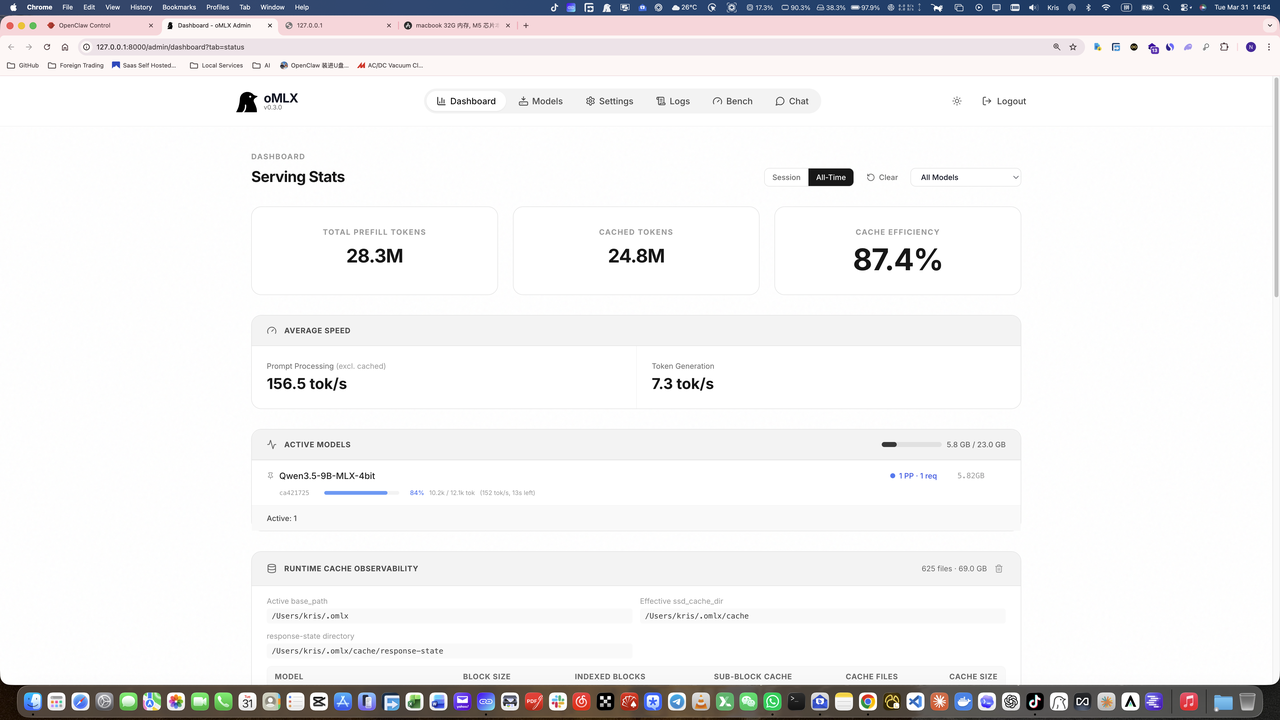This screenshot has width=1280, height=720.
Task: Click the zoom magnifier icon in address bar
Action: 1056,47
